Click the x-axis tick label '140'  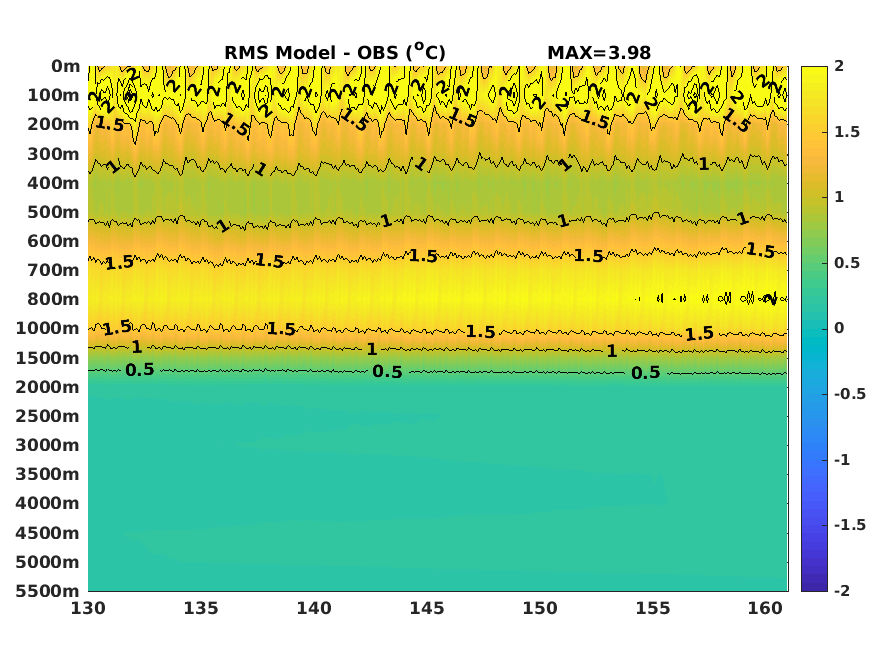click(x=314, y=608)
